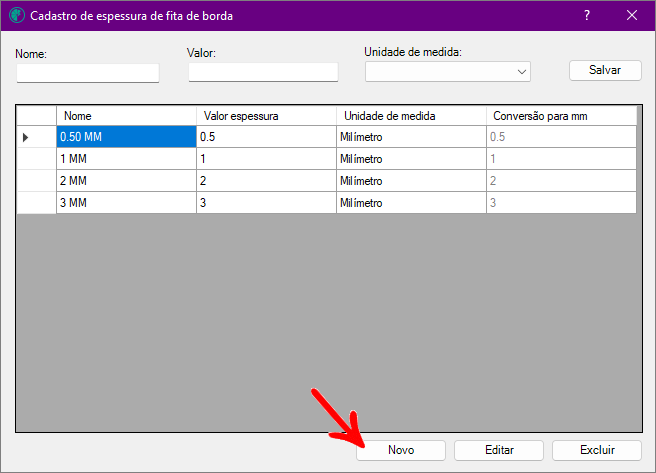Viewport: 656px width, 473px height.
Task: Open the Unidade de medida dropdown
Action: click(448, 72)
